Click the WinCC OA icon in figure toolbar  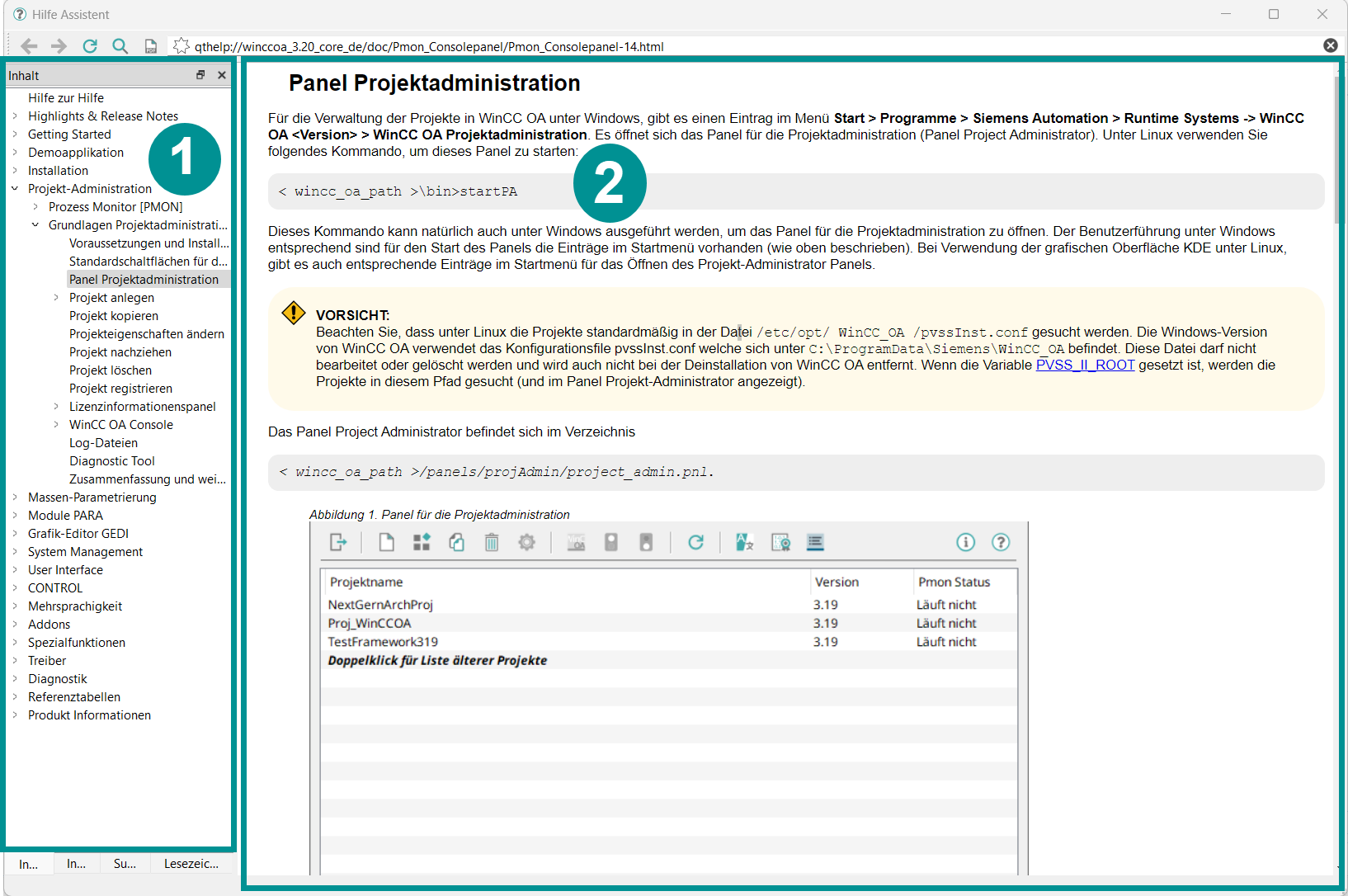click(x=576, y=542)
